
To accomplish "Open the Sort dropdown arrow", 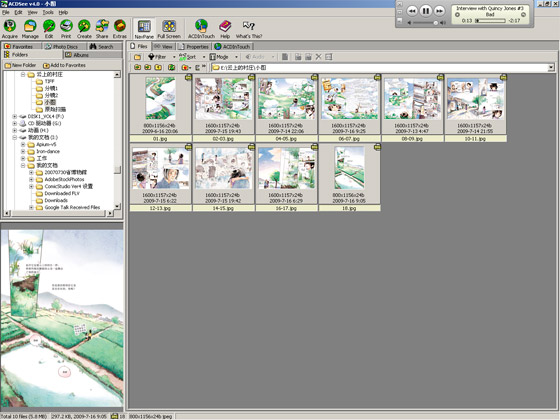I will click(x=204, y=57).
